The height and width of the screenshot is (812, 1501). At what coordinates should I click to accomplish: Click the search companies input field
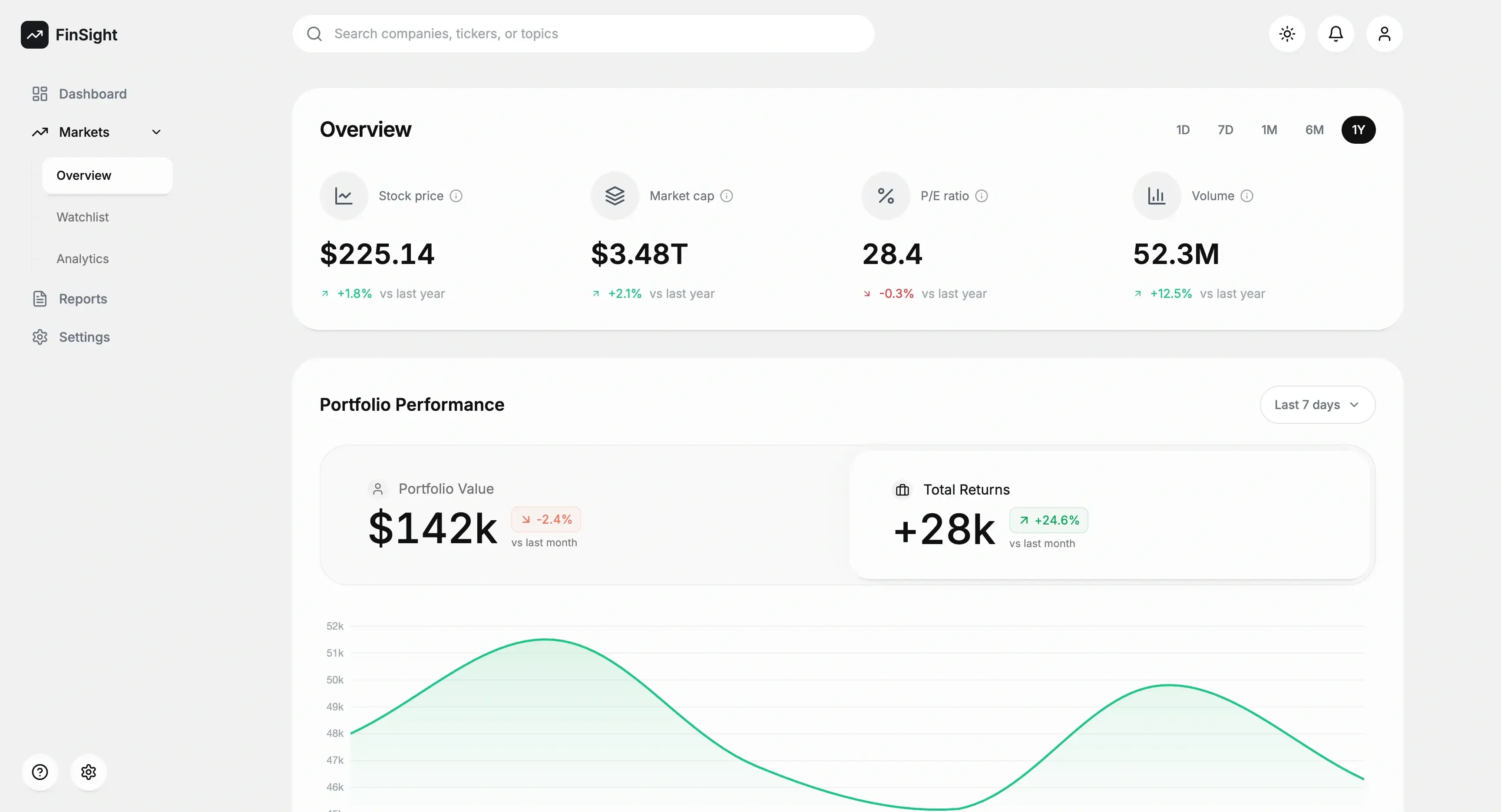pyautogui.click(x=583, y=33)
